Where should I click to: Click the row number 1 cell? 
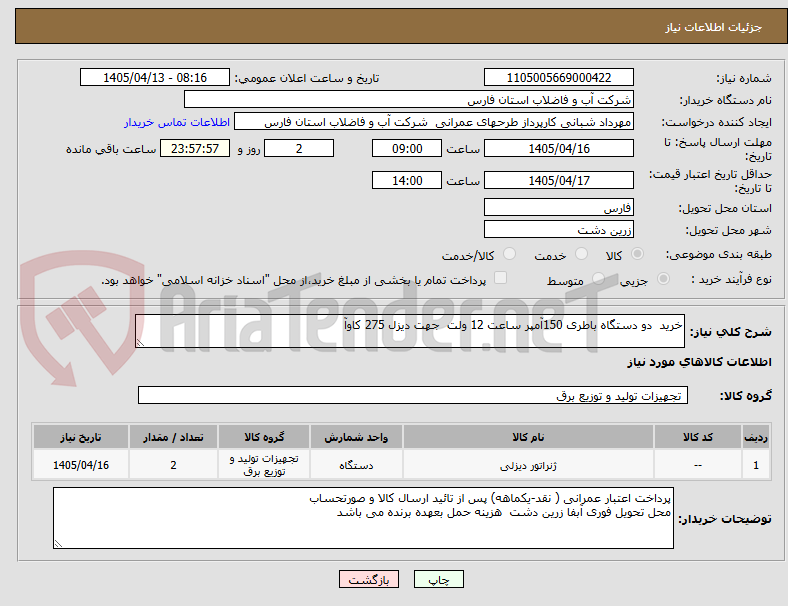[x=755, y=465]
